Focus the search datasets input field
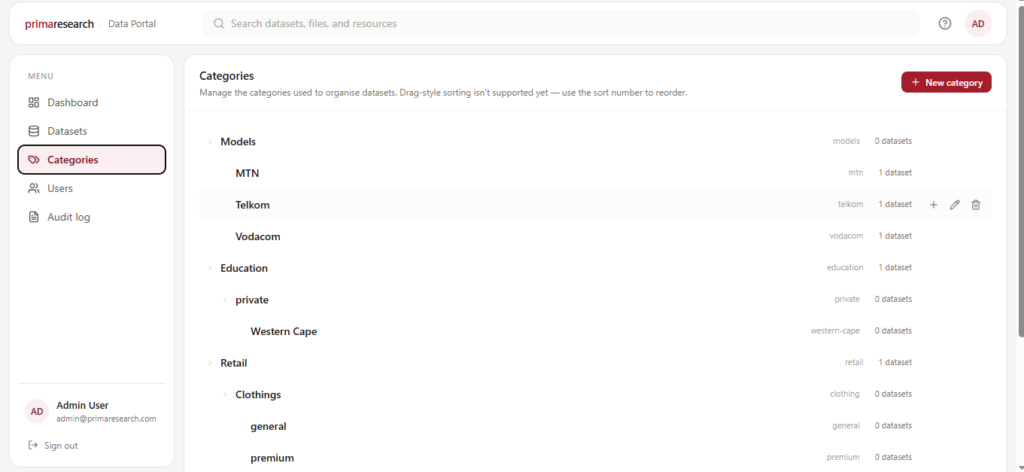The width and height of the screenshot is (1024, 472). click(561, 24)
